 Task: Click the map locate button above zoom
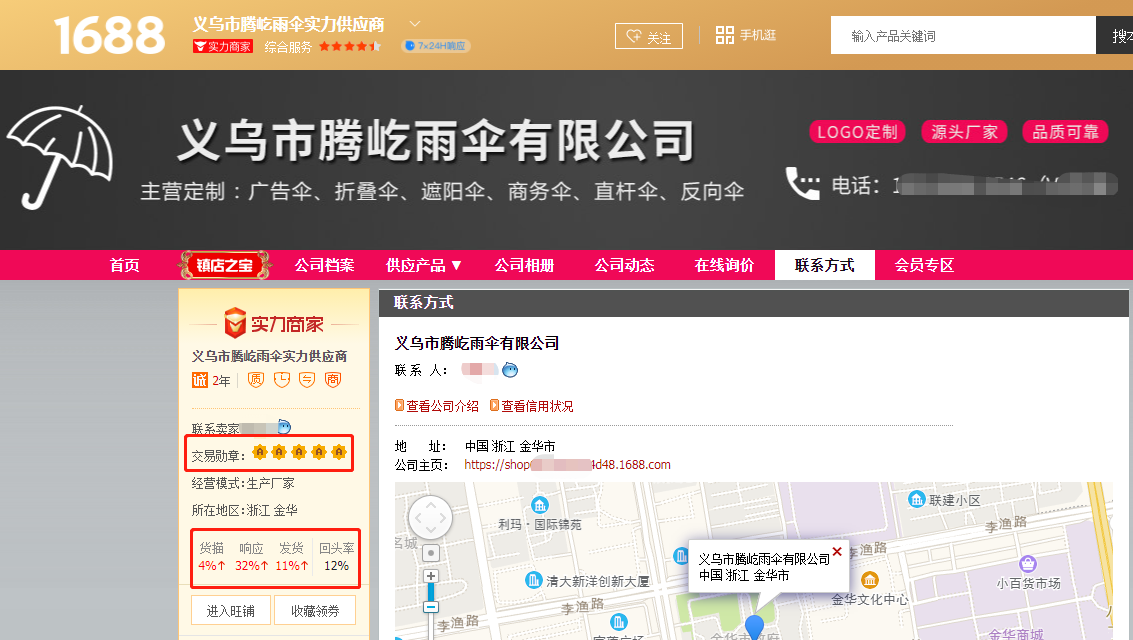point(431,553)
